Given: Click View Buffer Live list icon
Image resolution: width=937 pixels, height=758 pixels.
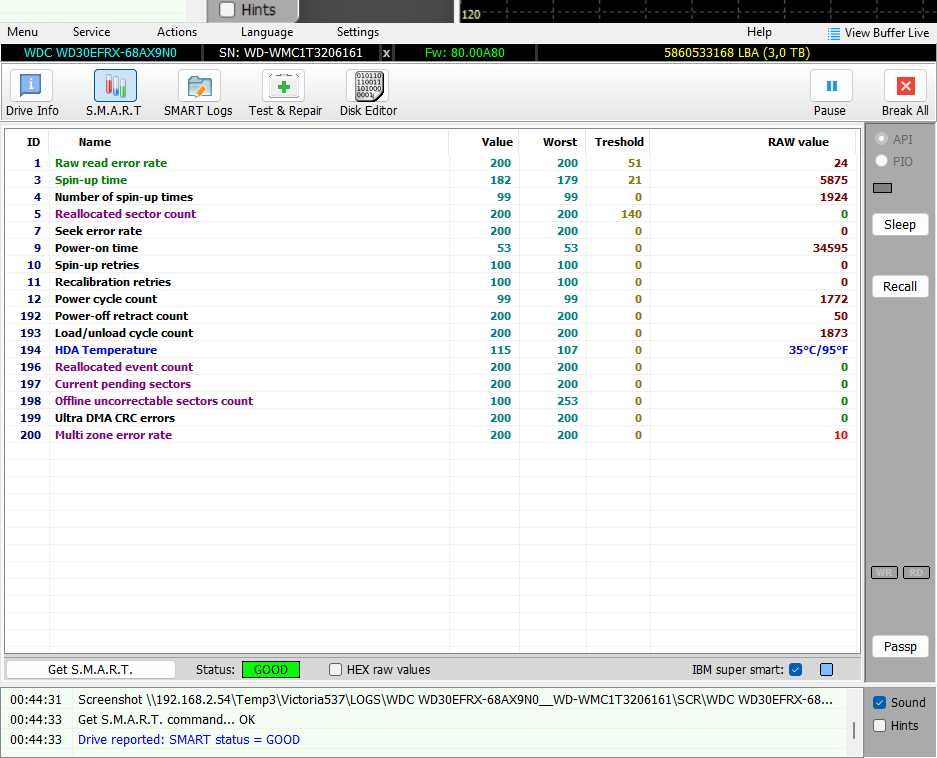Looking at the screenshot, I should click(x=834, y=33).
